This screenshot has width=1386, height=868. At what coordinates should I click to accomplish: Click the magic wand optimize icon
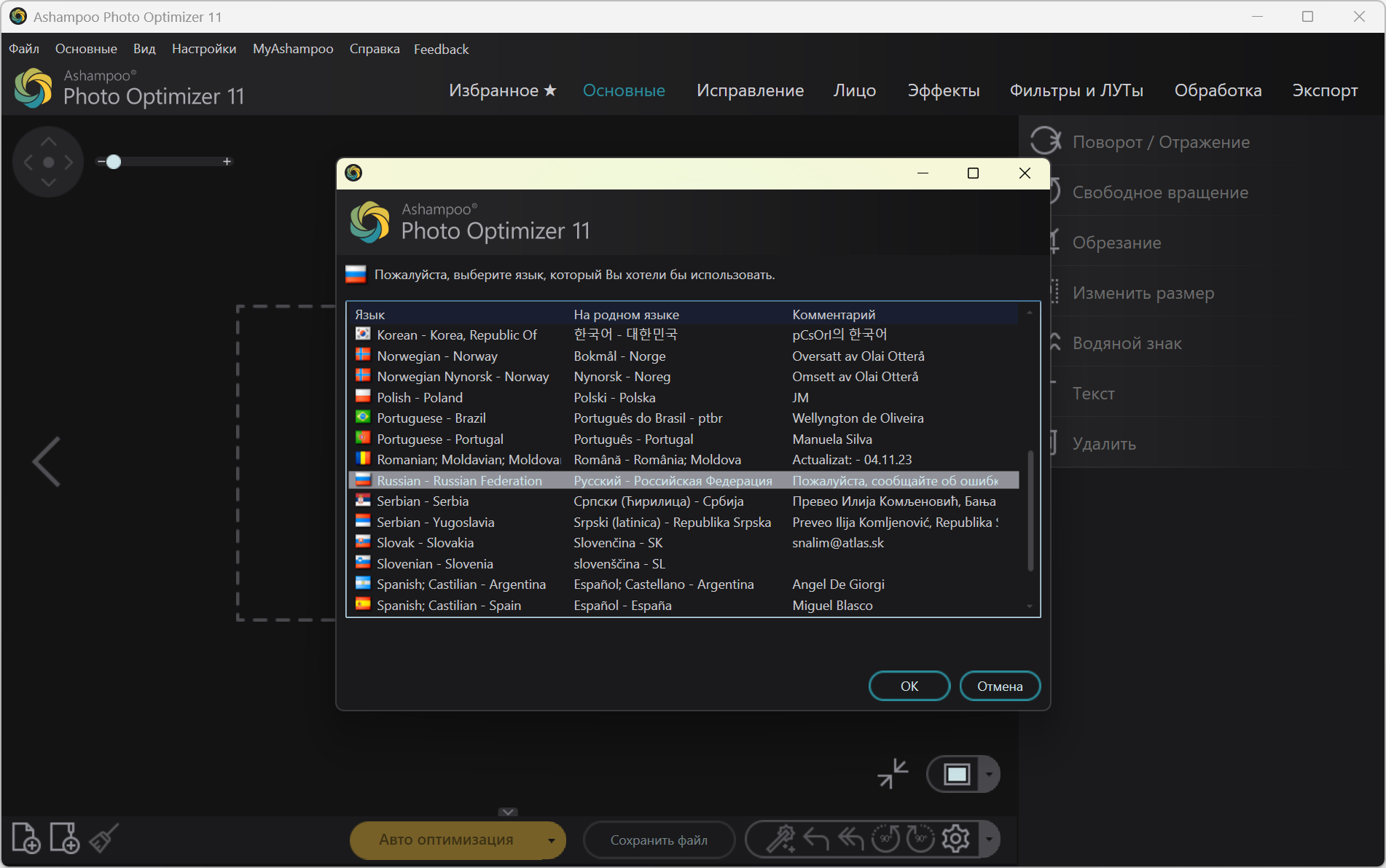(x=780, y=839)
